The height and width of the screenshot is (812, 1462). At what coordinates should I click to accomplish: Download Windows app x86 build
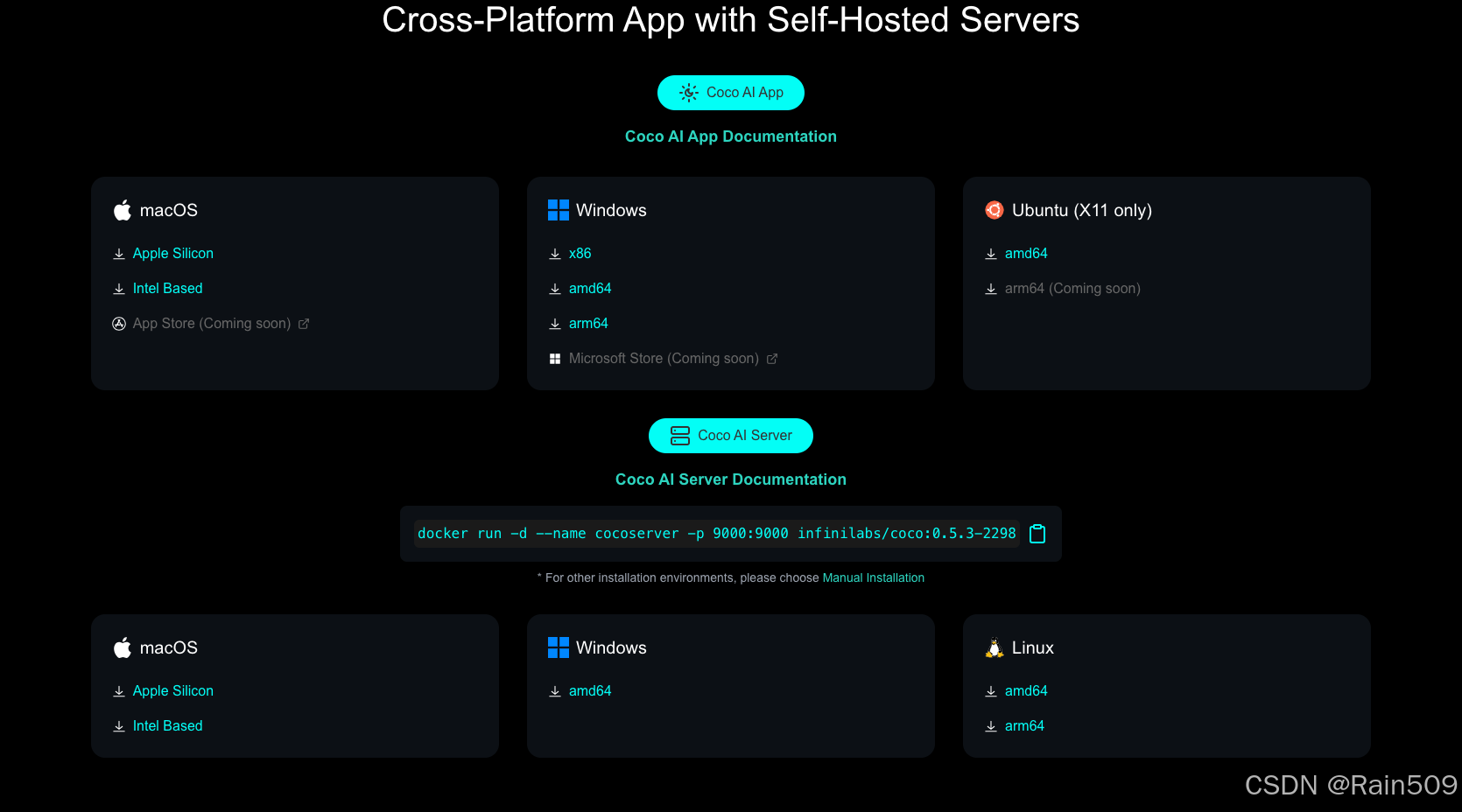[x=580, y=254]
